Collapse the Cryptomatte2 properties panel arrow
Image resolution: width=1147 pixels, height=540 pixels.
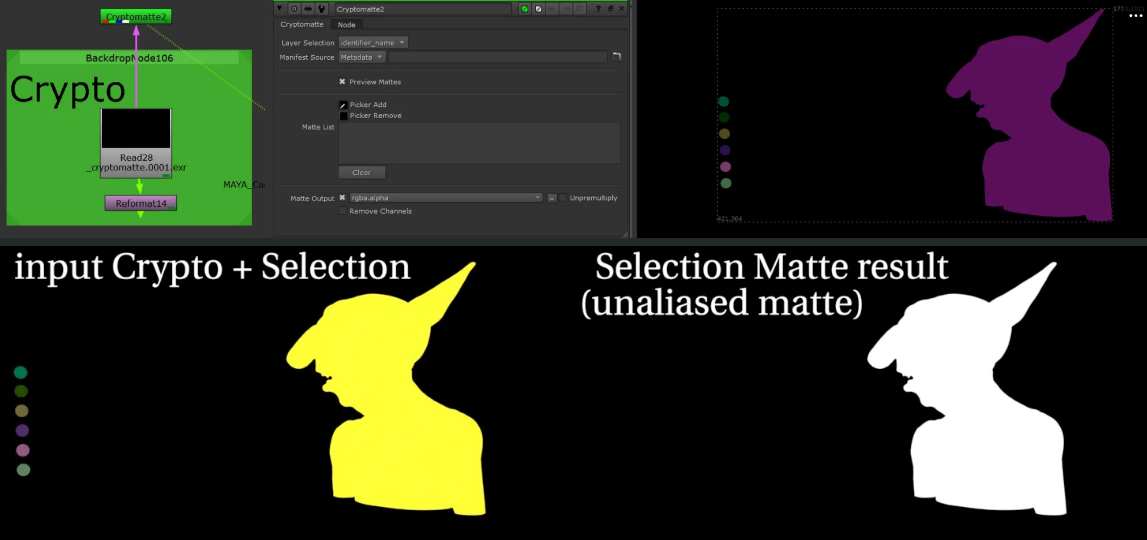[281, 8]
